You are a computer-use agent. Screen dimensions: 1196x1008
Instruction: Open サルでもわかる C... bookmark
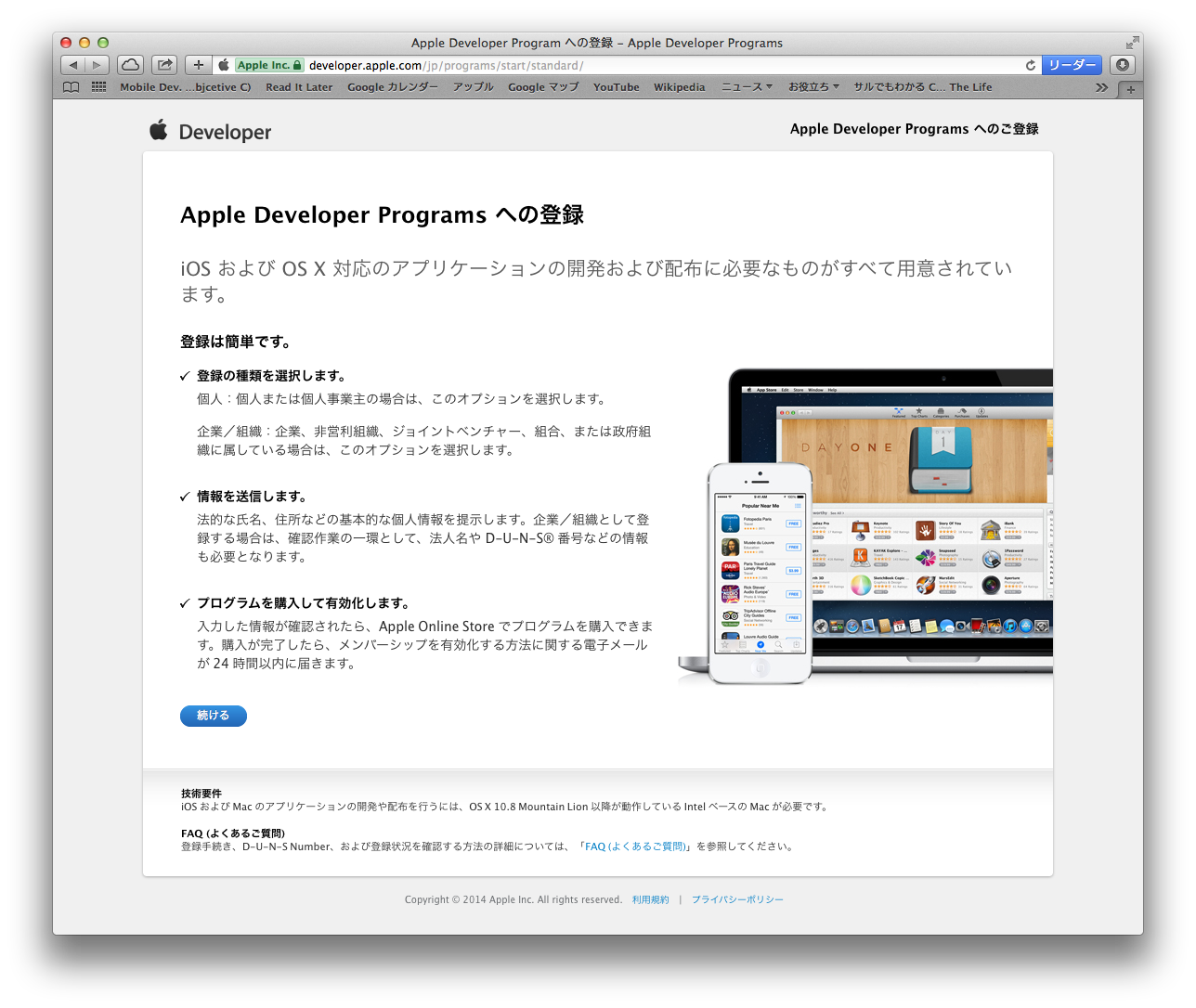click(923, 87)
